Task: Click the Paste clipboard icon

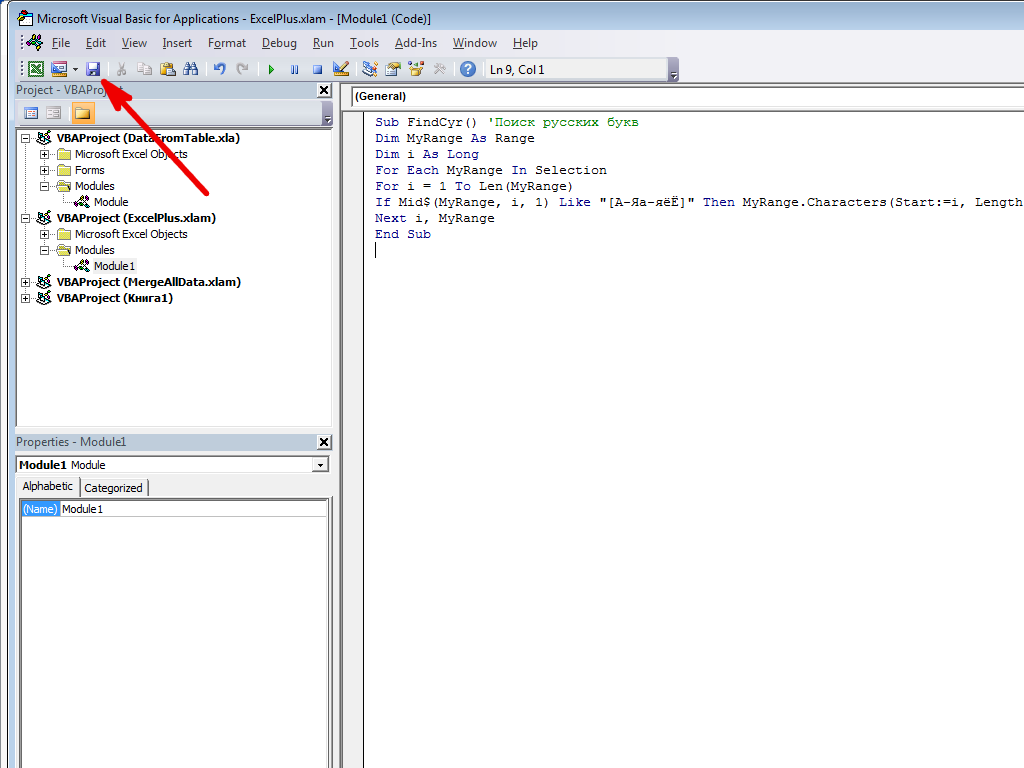Action: (168, 69)
